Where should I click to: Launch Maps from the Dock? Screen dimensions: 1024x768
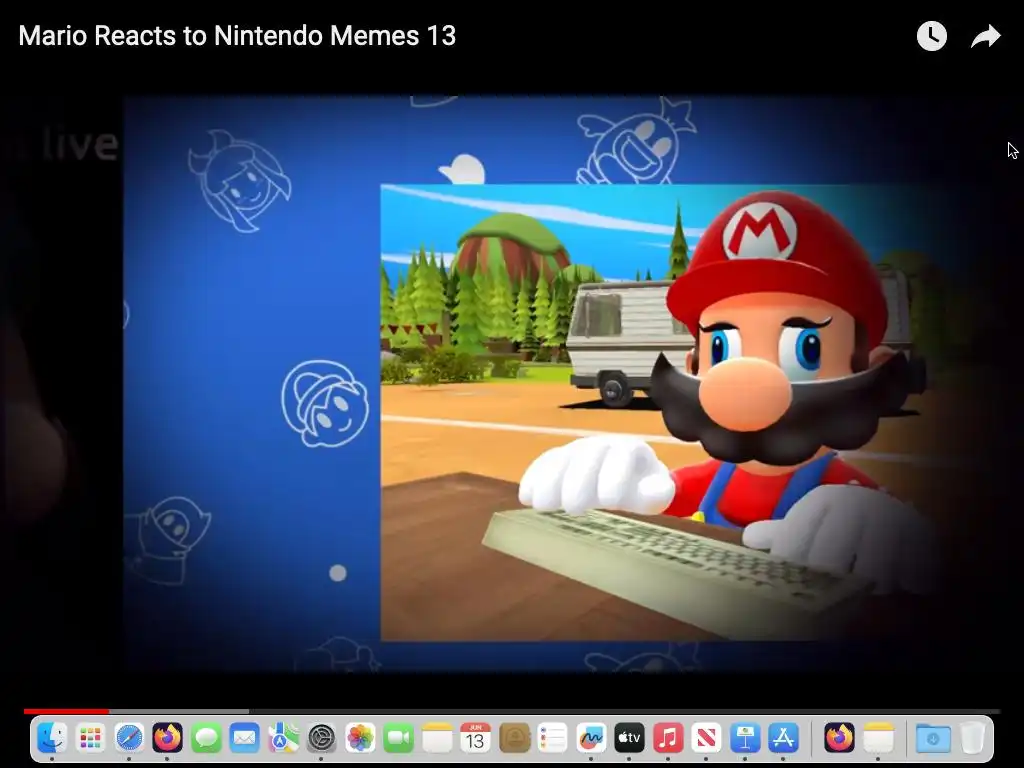pos(283,738)
